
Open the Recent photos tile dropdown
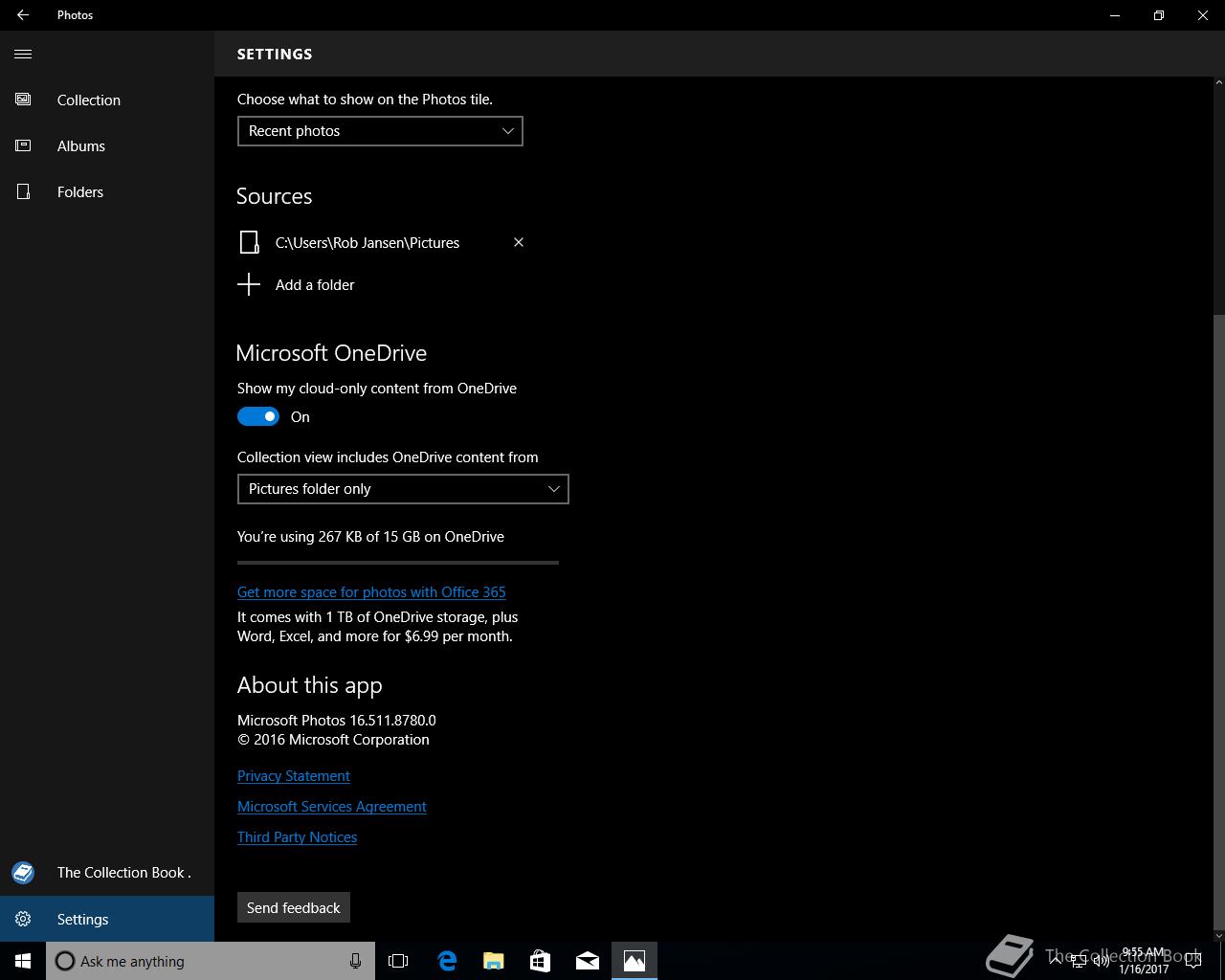click(380, 131)
